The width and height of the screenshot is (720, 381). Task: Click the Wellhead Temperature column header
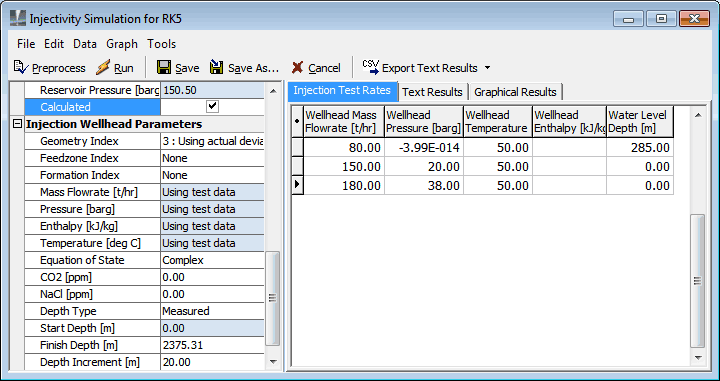pos(497,121)
